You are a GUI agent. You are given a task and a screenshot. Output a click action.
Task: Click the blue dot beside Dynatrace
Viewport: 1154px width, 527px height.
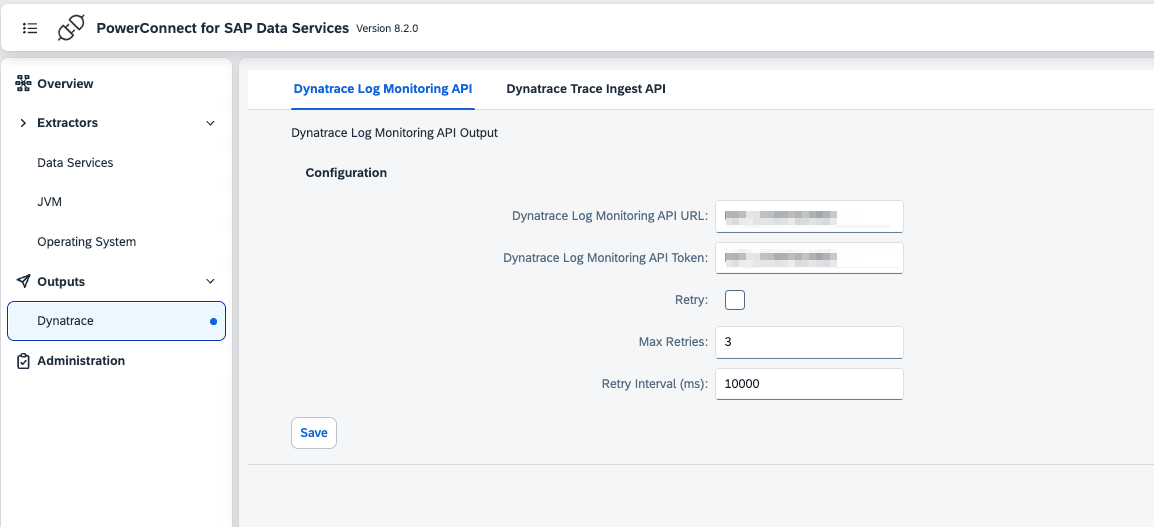[x=213, y=322]
